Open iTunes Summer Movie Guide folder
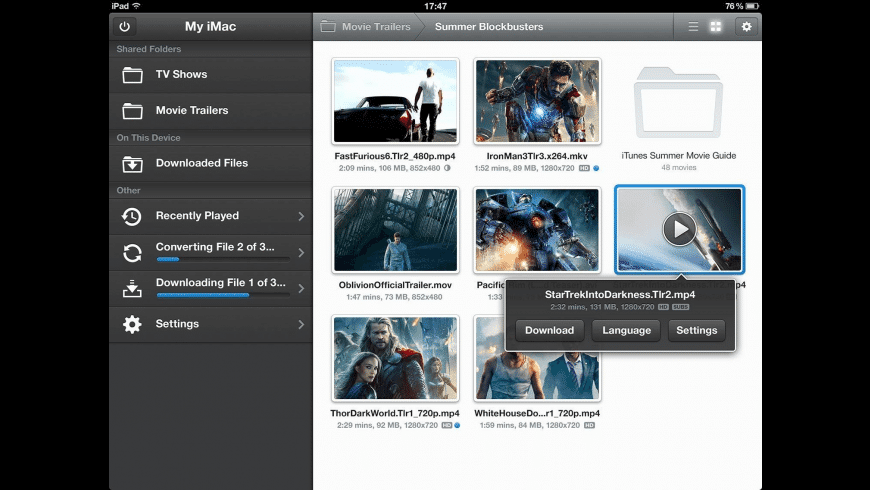870x490 pixels. click(679, 103)
